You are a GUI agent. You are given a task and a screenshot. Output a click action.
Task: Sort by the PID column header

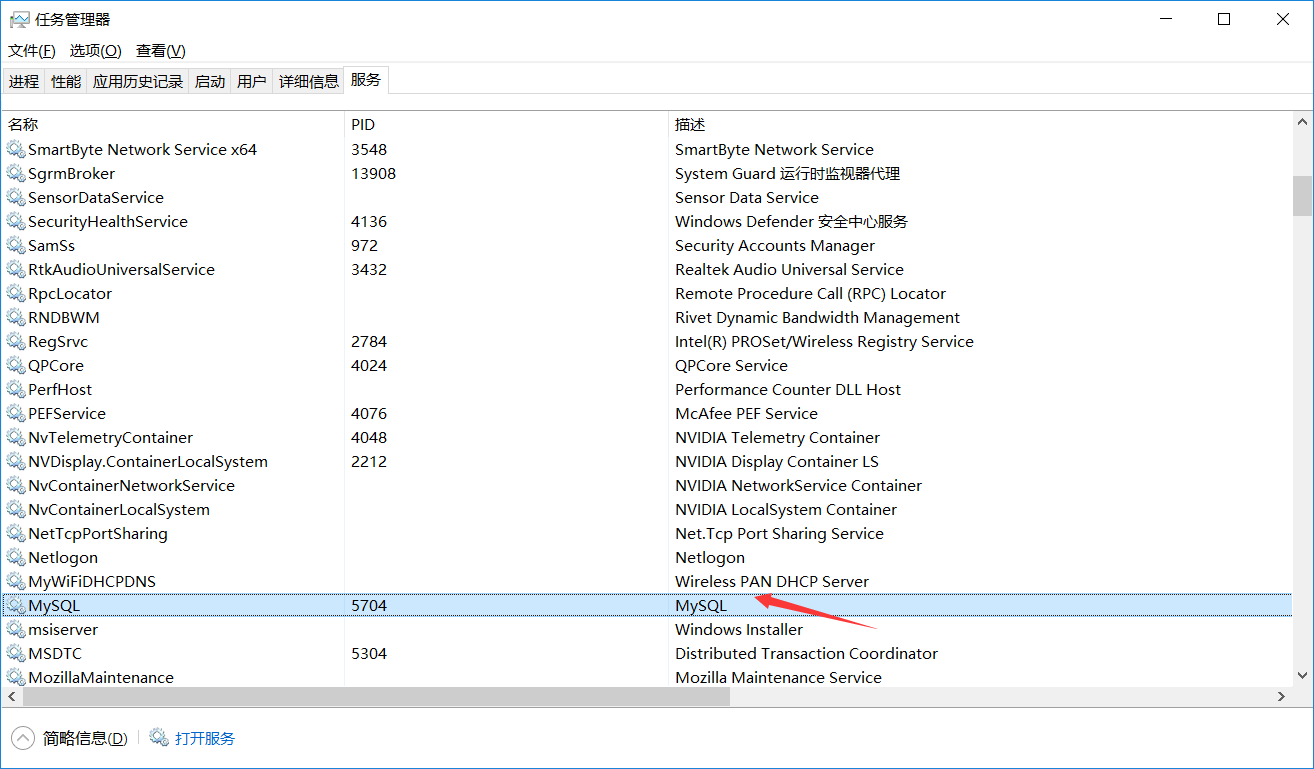pos(506,125)
